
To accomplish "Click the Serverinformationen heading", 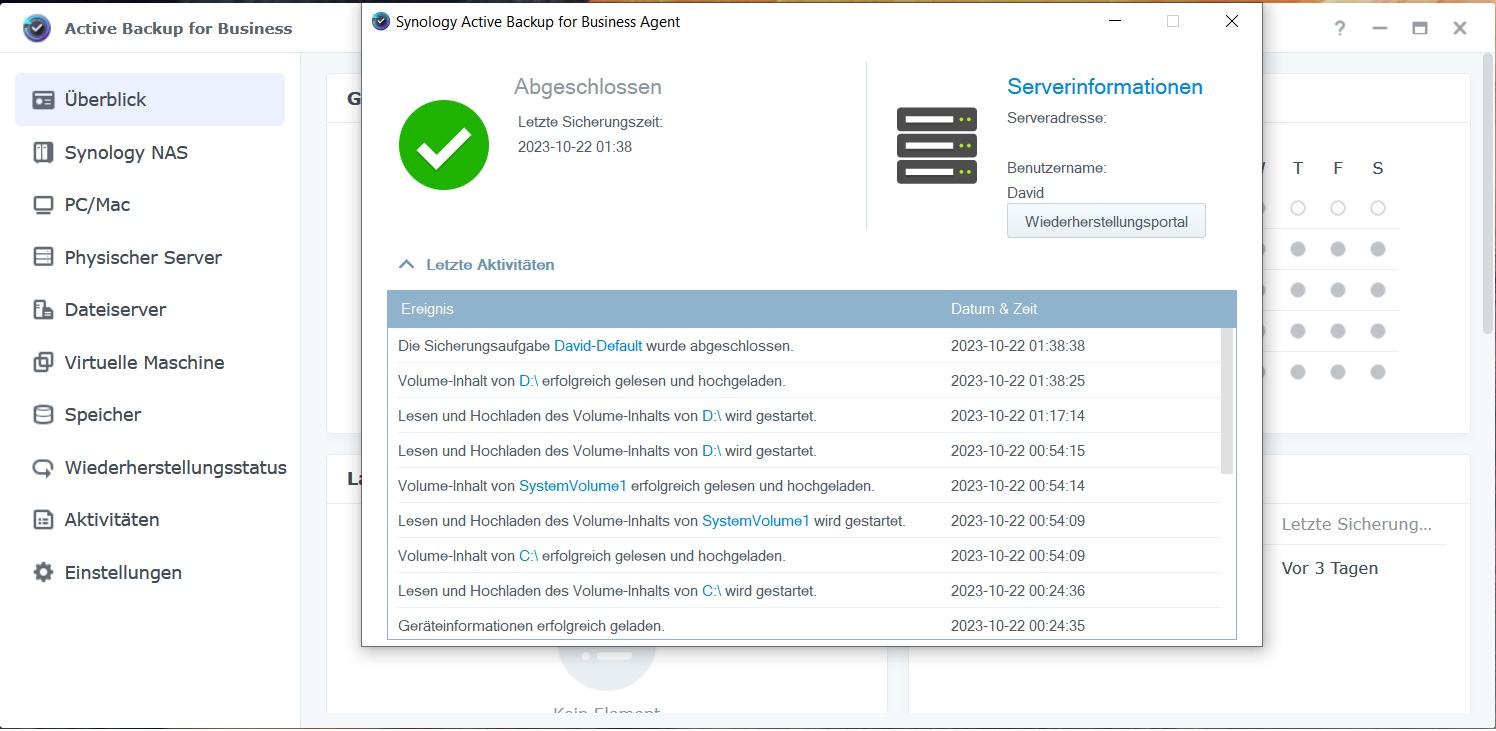I will 1105,87.
